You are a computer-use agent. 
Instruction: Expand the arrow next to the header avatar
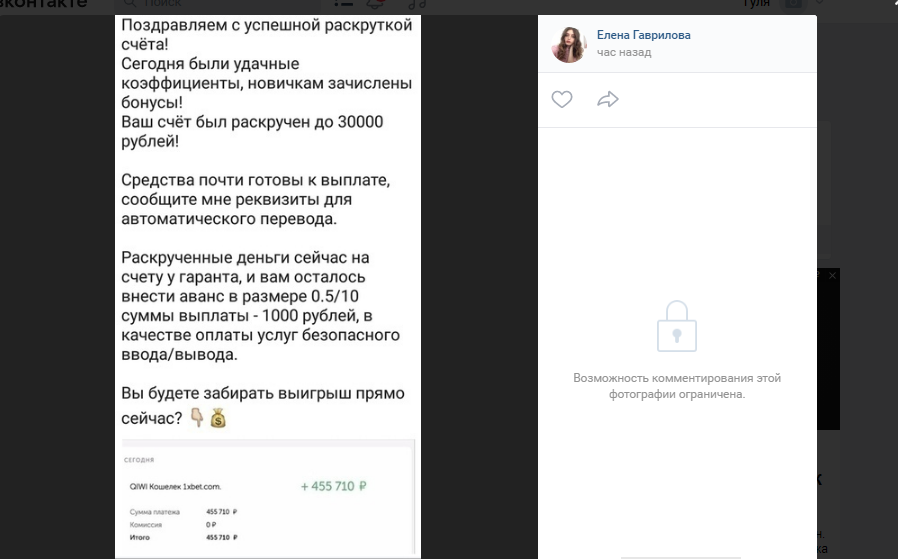(820, 3)
